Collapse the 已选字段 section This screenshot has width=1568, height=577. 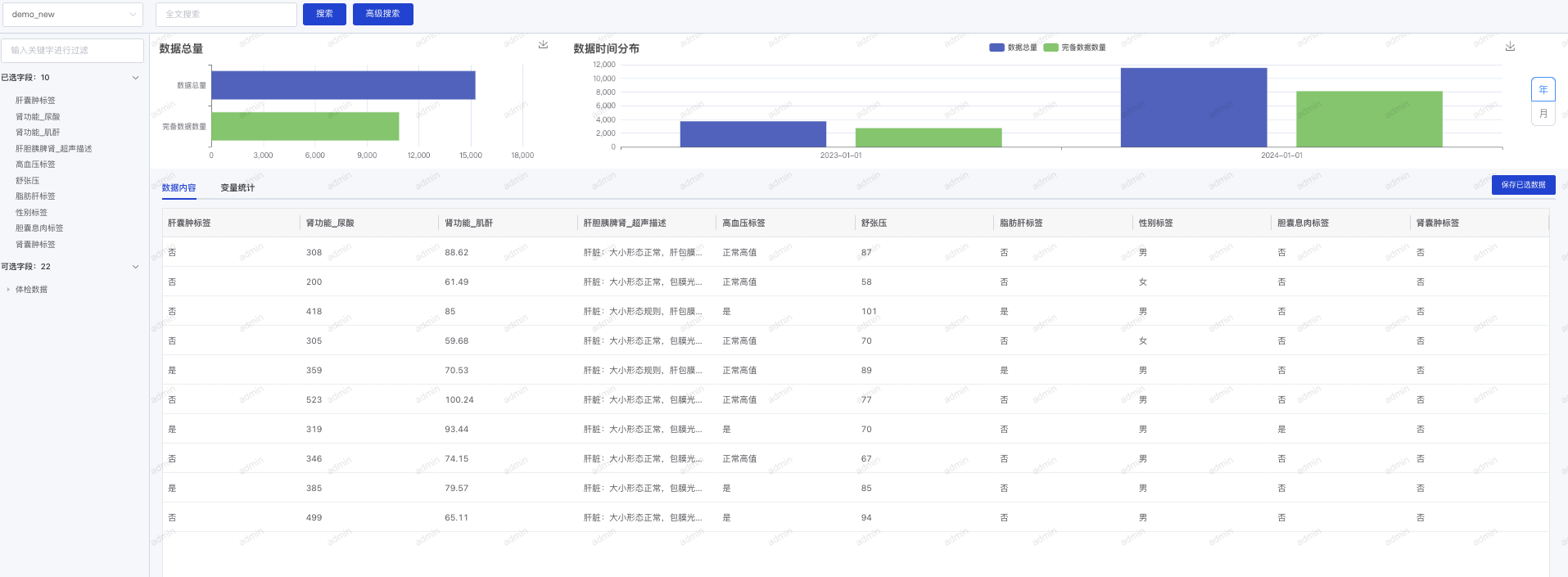coord(135,78)
